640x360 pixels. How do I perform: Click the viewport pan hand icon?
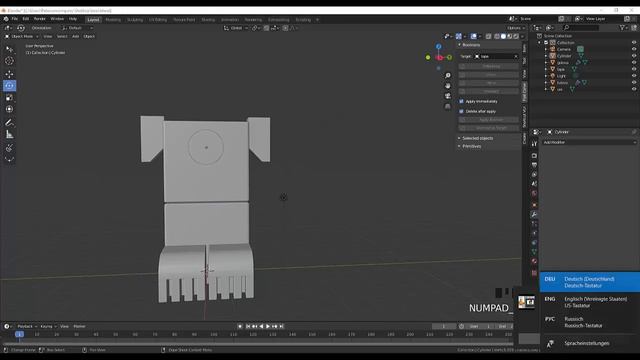pos(448,86)
